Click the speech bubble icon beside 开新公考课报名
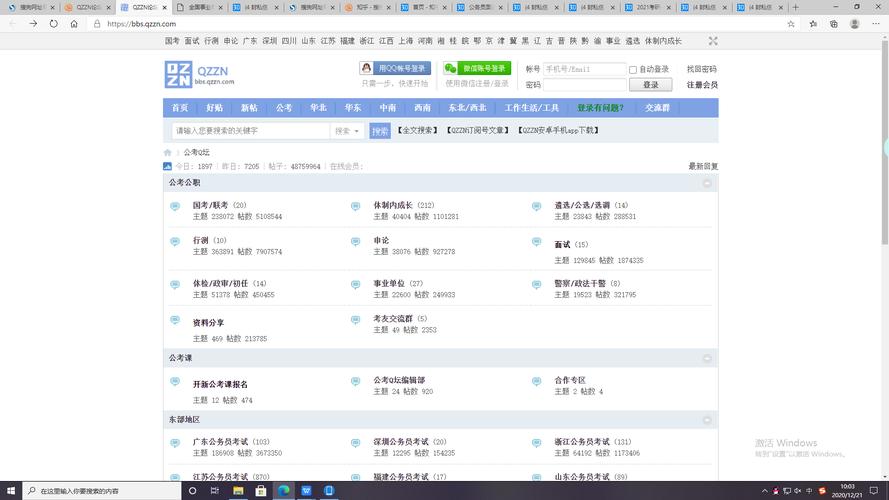Image resolution: width=889 pixels, height=500 pixels. (x=175, y=382)
